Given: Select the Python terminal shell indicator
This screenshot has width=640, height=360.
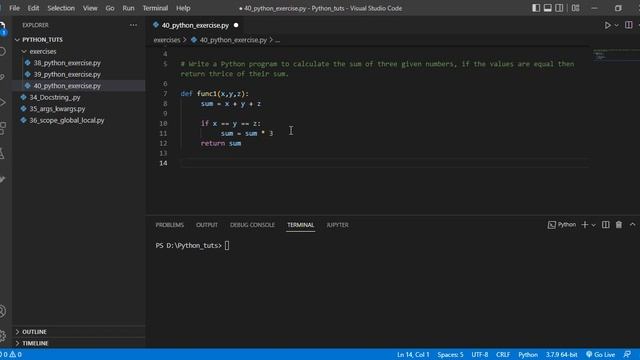Looking at the screenshot, I should 562,225.
